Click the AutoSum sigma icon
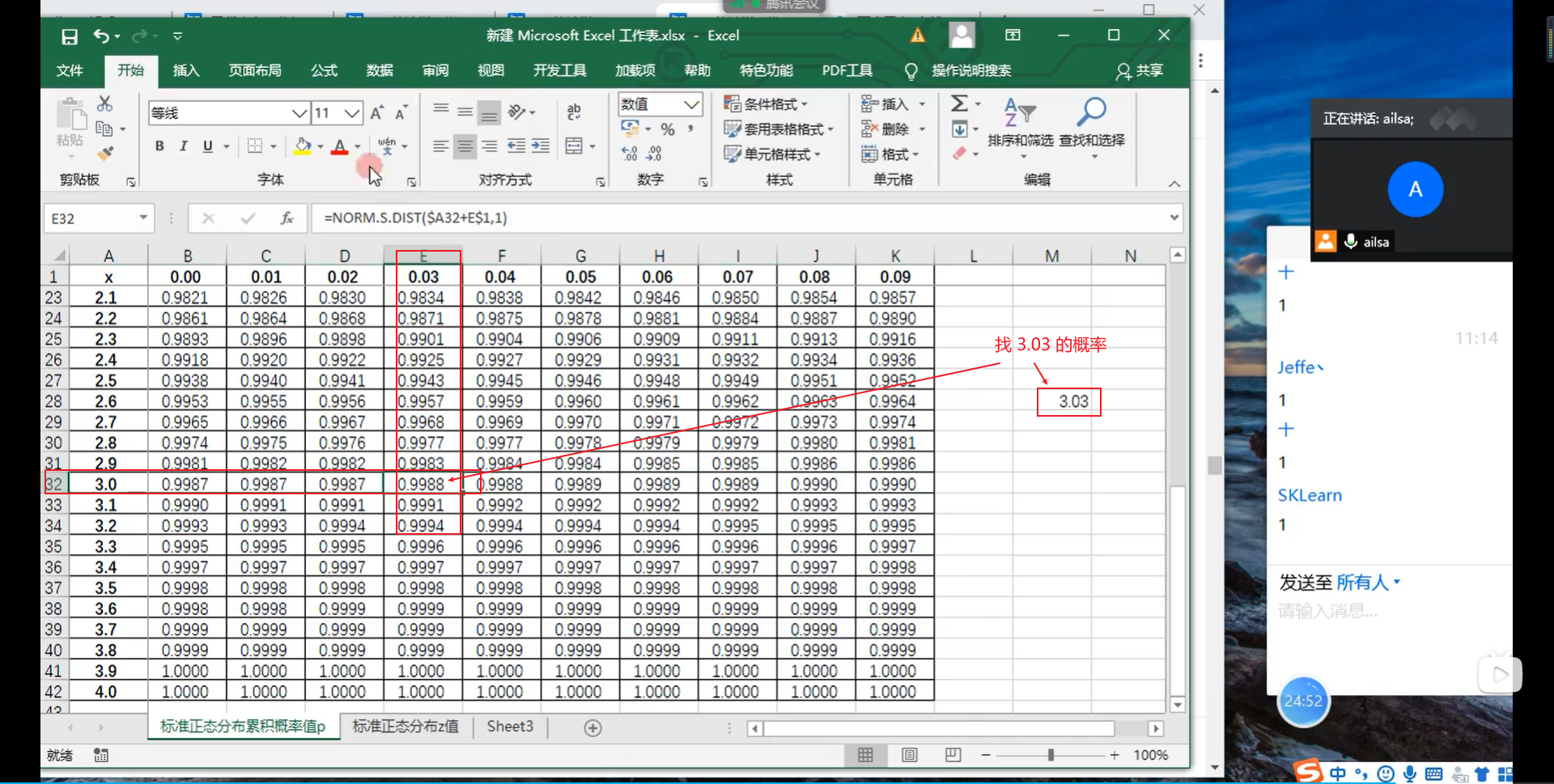Viewport: 1554px width, 784px height. point(959,104)
